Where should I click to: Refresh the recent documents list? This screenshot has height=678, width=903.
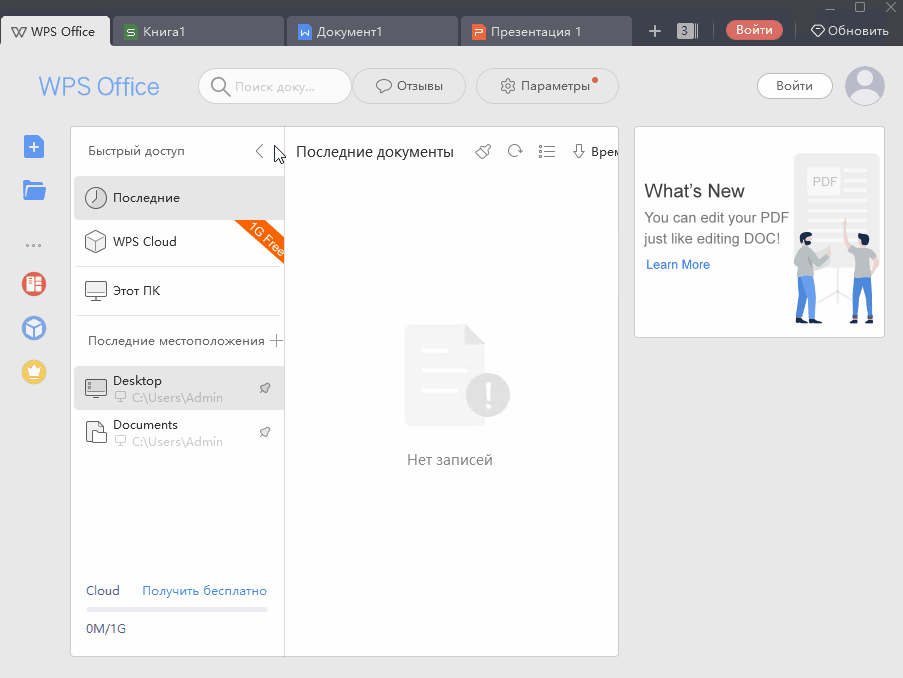[515, 151]
